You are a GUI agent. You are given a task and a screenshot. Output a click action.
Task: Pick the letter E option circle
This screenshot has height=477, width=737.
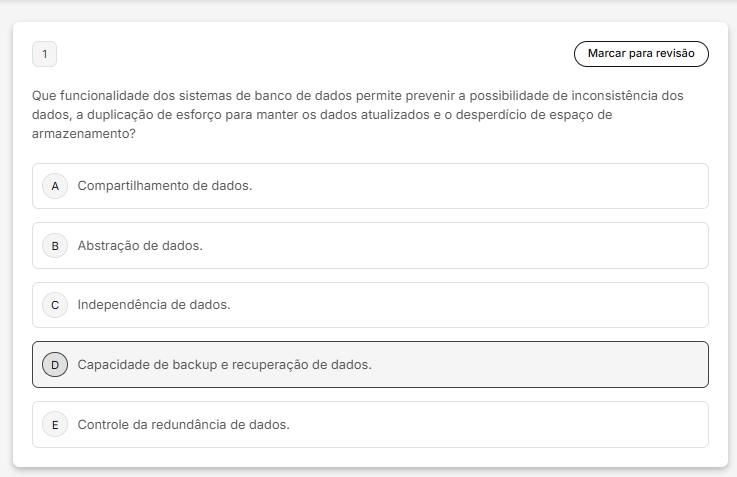coord(55,425)
